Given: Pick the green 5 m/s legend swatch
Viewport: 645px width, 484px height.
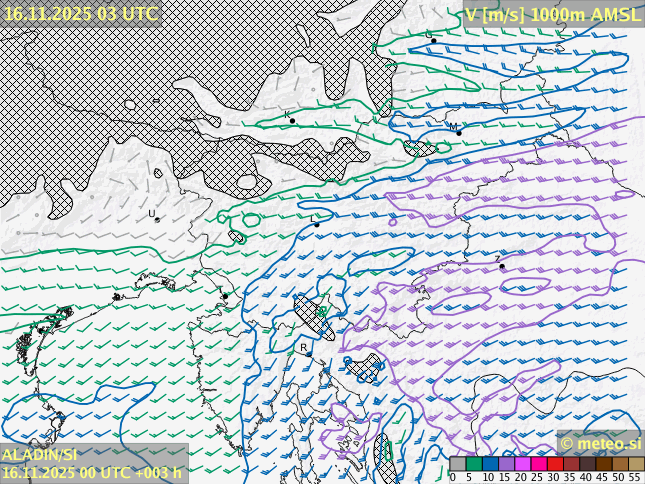Looking at the screenshot, I should 474,464.
